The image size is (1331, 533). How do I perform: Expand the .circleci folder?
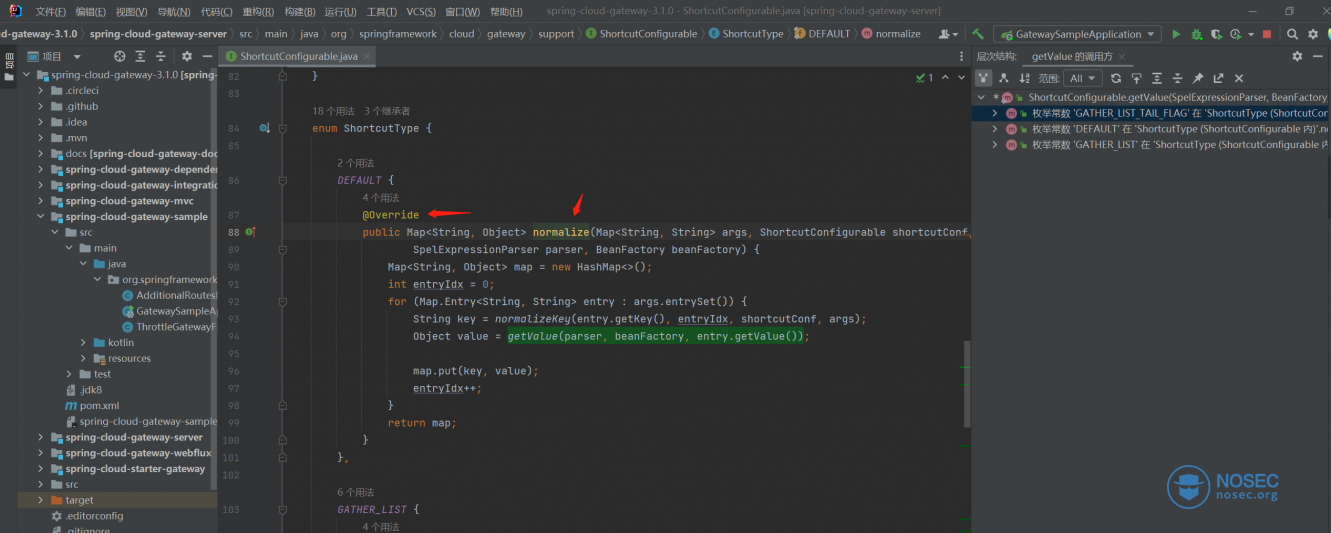41,90
